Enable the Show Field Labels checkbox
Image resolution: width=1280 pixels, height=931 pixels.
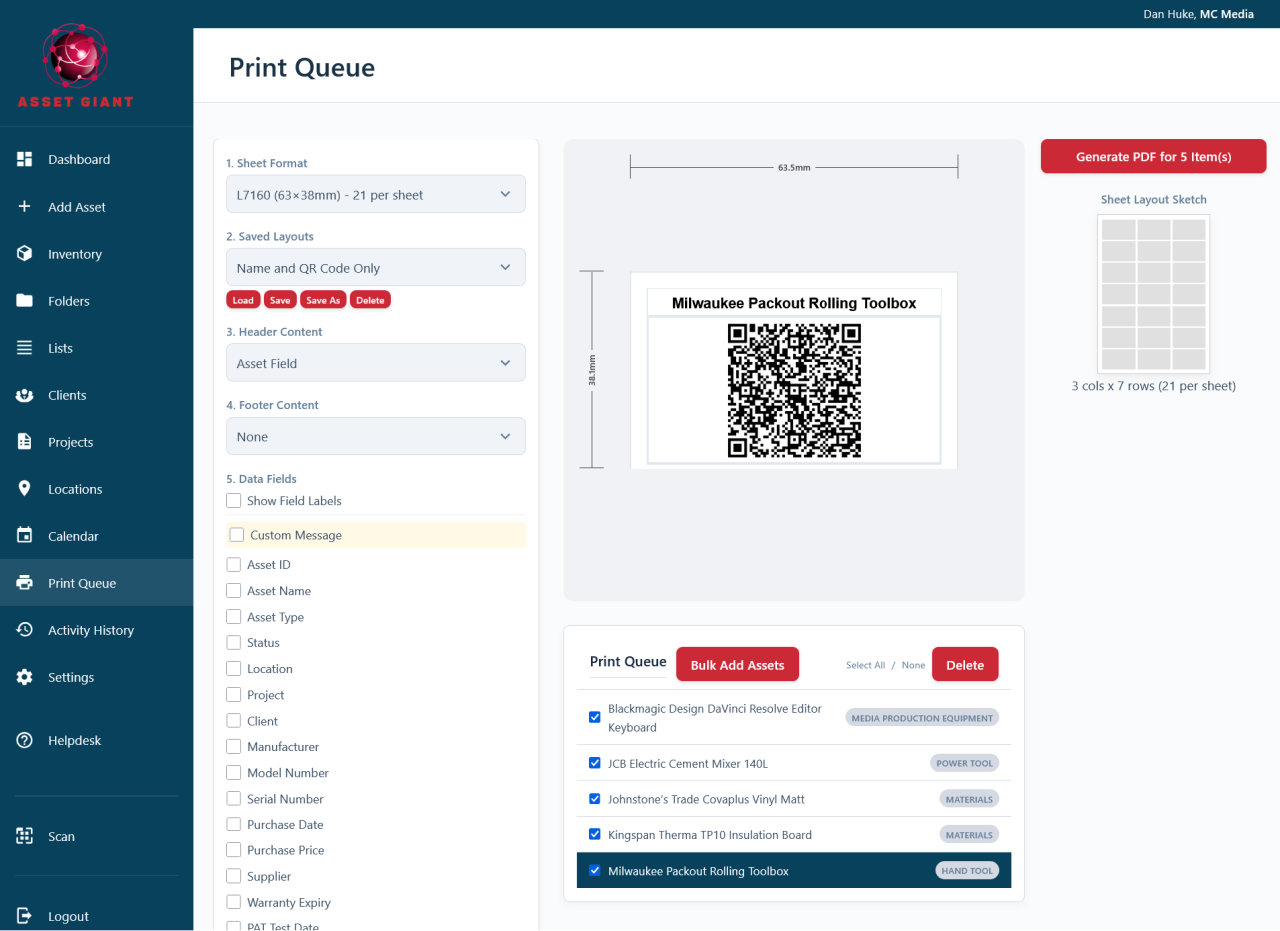(234, 501)
